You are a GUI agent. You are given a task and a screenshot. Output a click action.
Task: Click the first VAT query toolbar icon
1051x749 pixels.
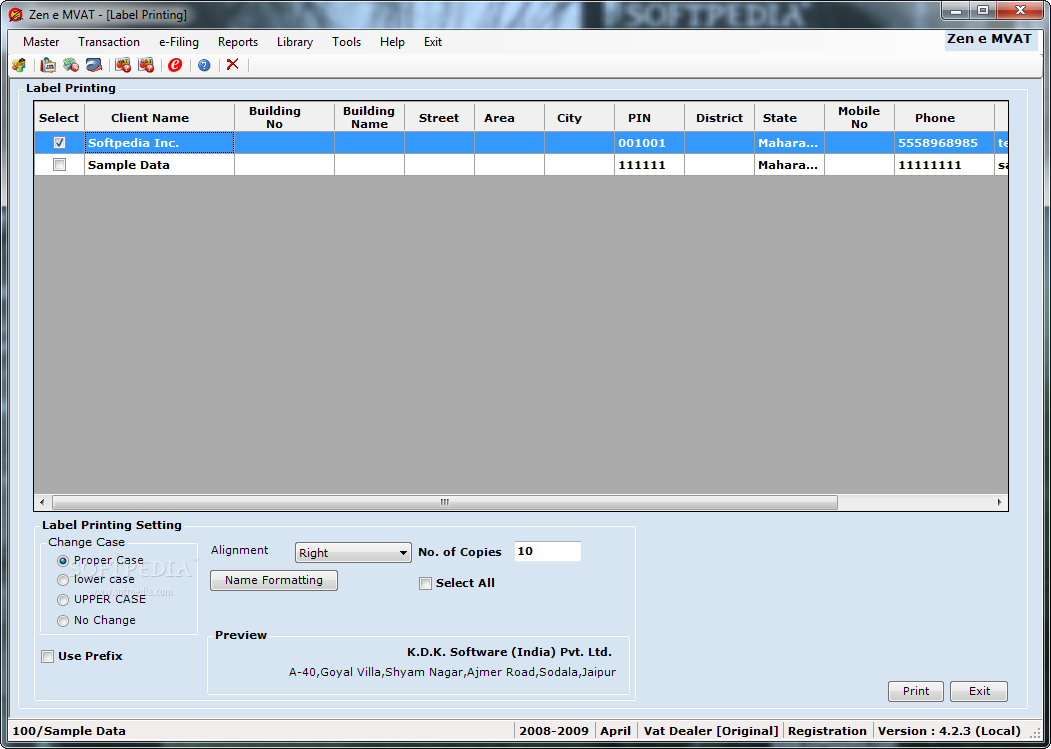[x=123, y=65]
